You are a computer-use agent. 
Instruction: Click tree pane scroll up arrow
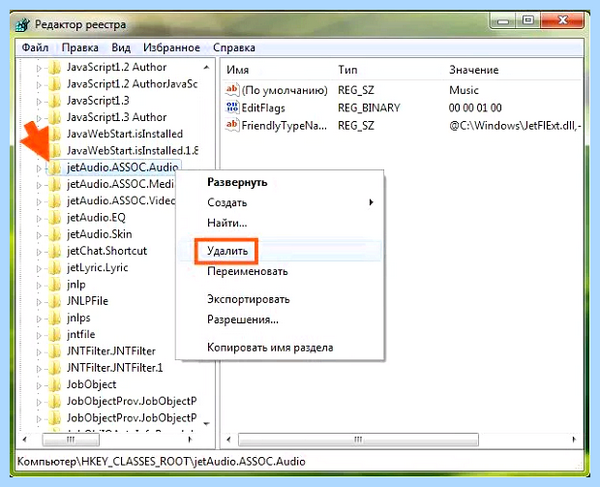tap(206, 68)
